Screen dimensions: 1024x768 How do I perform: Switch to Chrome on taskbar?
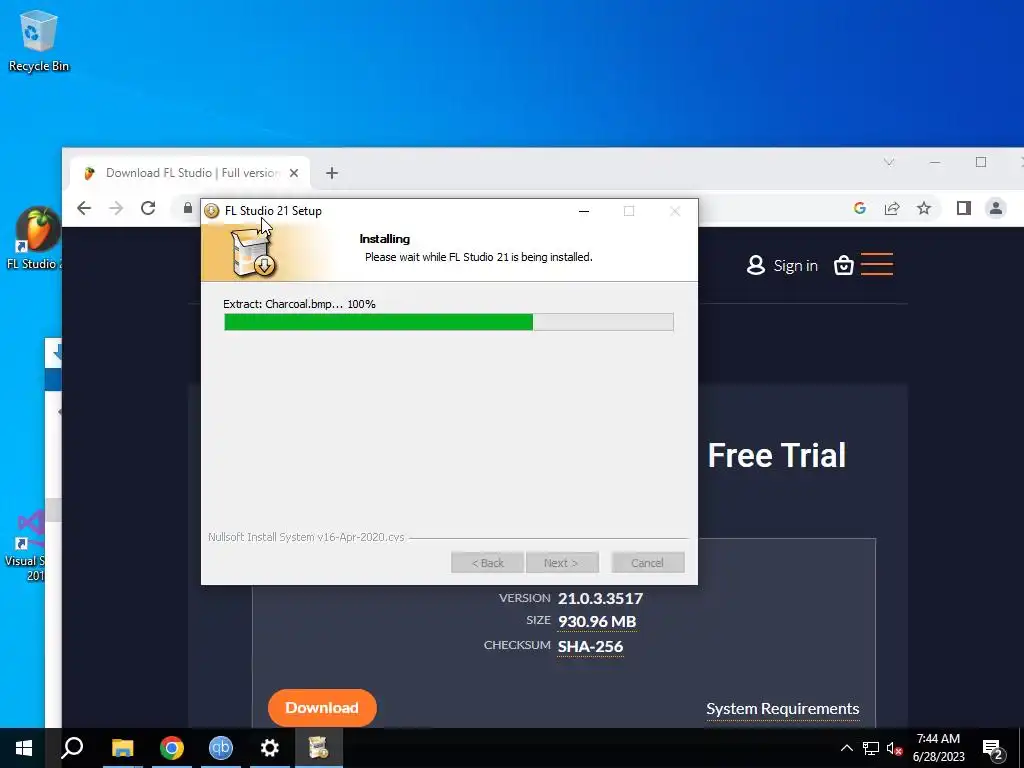click(x=171, y=748)
